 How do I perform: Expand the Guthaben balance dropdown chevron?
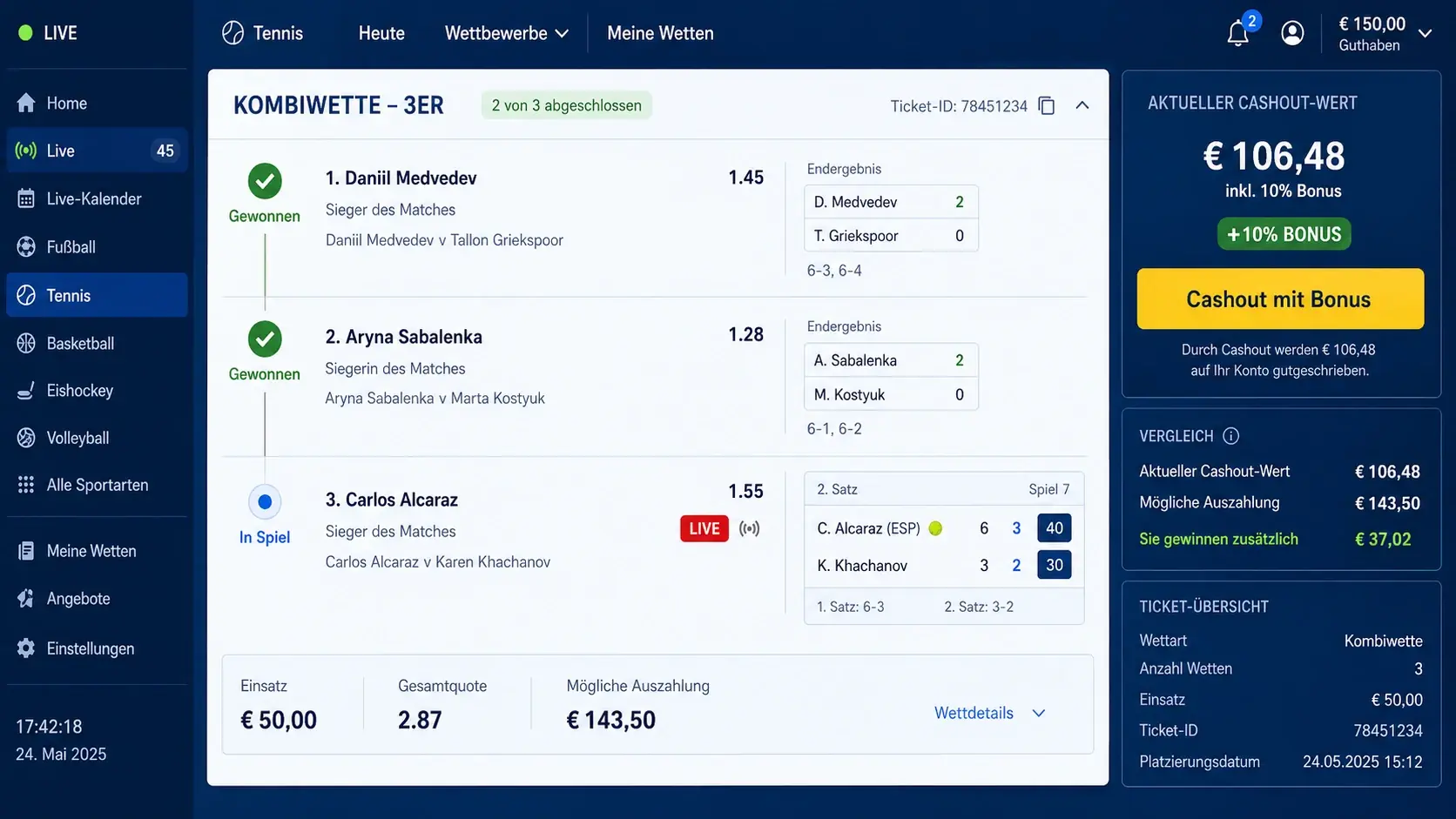pos(1425,34)
